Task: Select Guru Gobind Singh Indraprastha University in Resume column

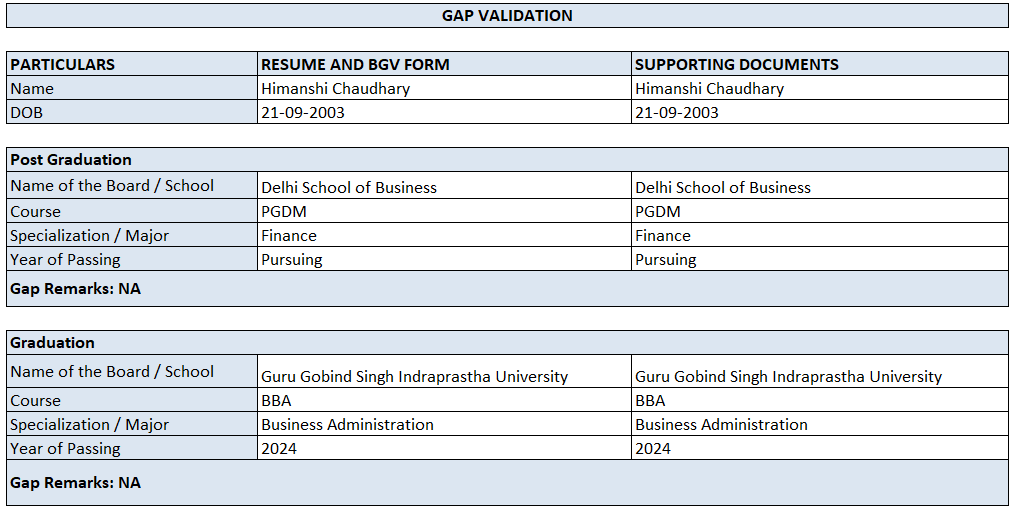Action: (x=414, y=377)
